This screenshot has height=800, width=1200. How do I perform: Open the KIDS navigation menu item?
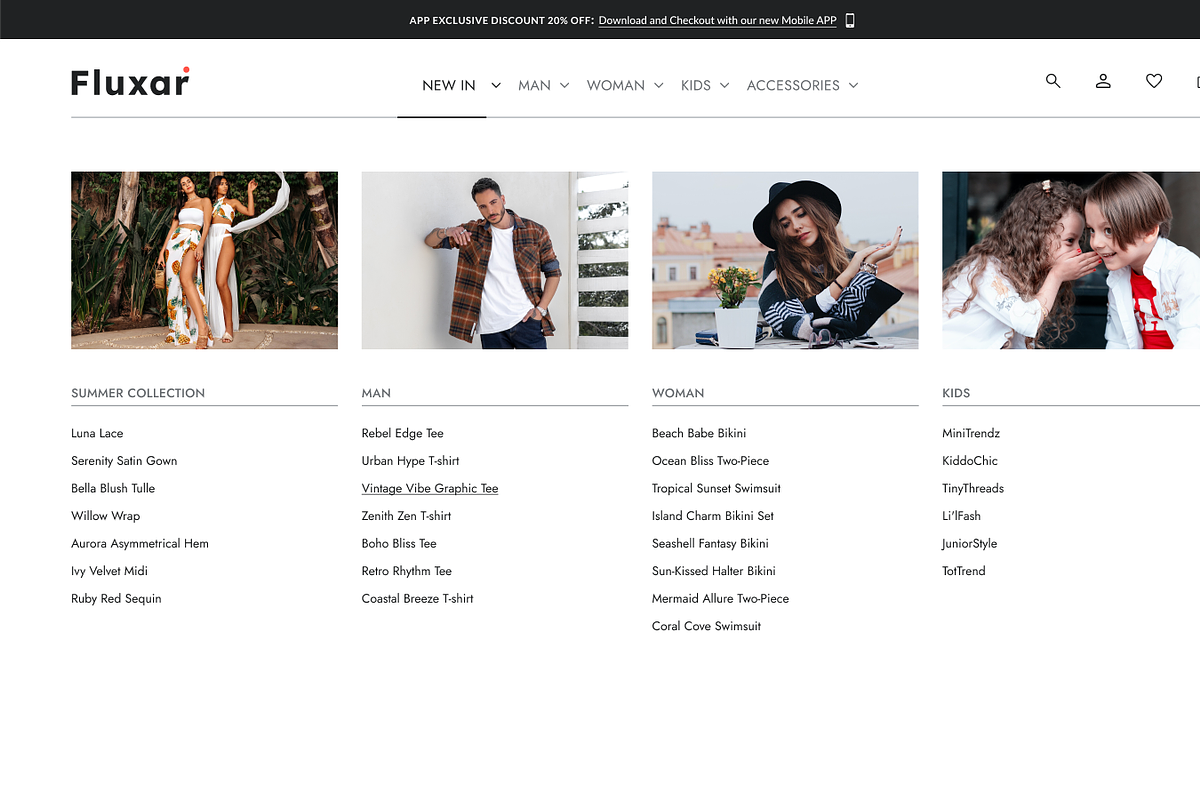pyautogui.click(x=696, y=85)
